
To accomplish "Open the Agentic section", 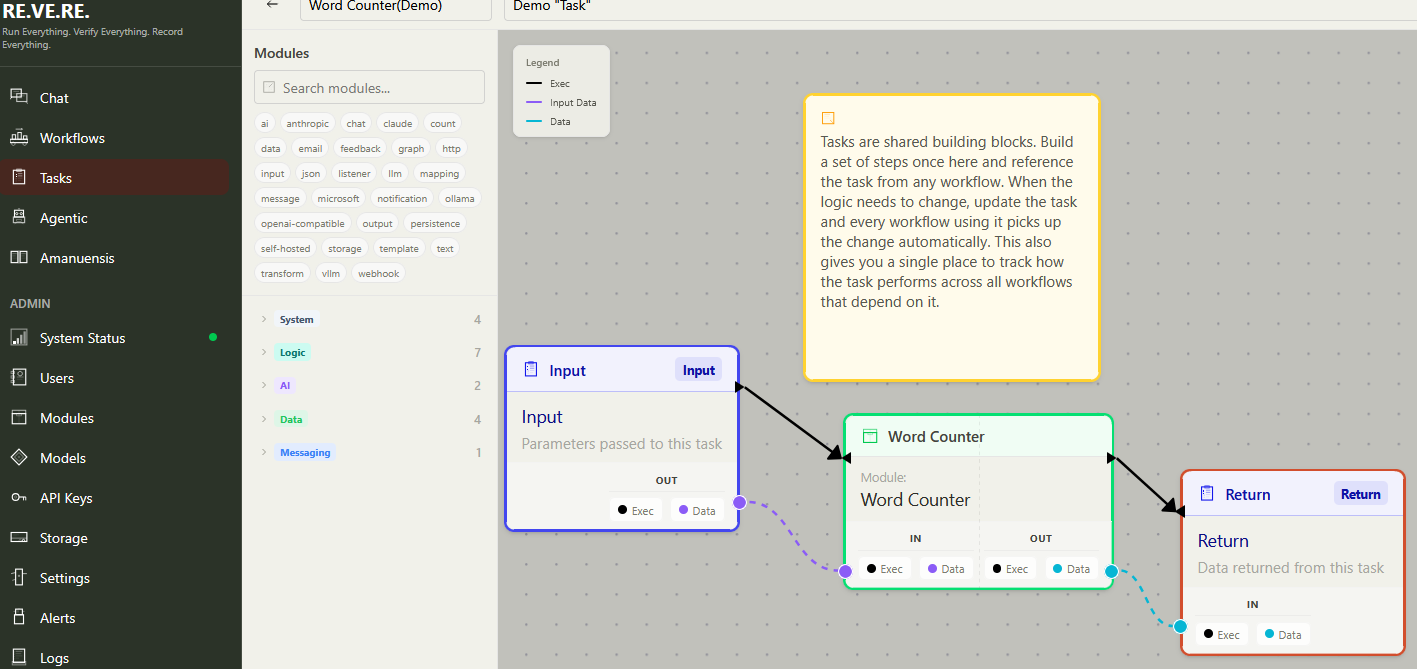I will 115,218.
